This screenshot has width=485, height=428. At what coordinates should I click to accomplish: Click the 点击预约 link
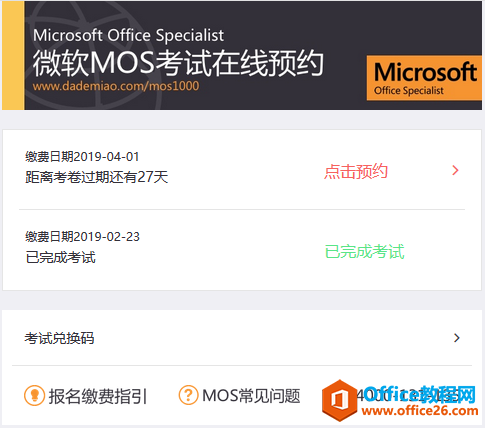356,171
